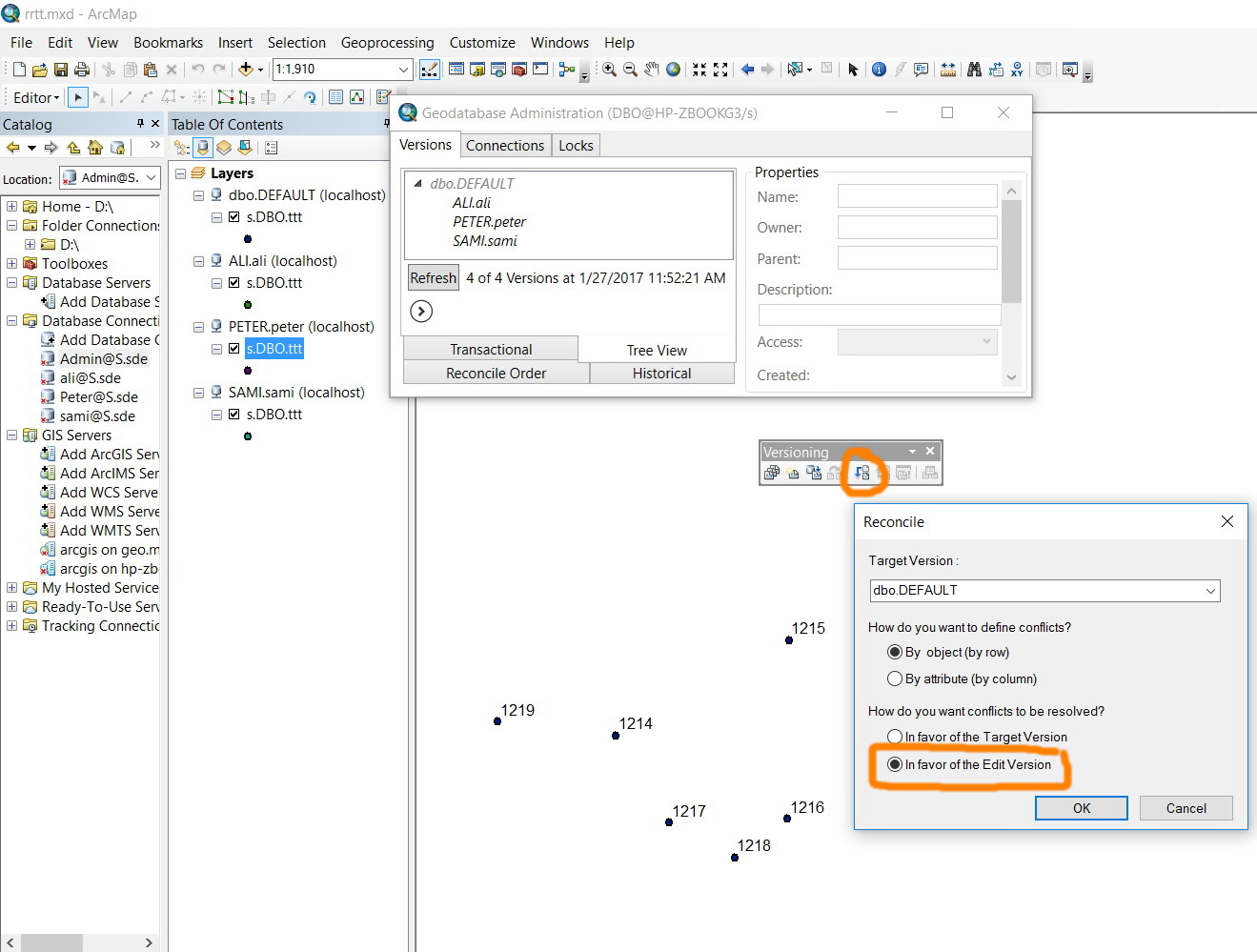Open the Target Version dropdown
1257x952 pixels.
1210,591
